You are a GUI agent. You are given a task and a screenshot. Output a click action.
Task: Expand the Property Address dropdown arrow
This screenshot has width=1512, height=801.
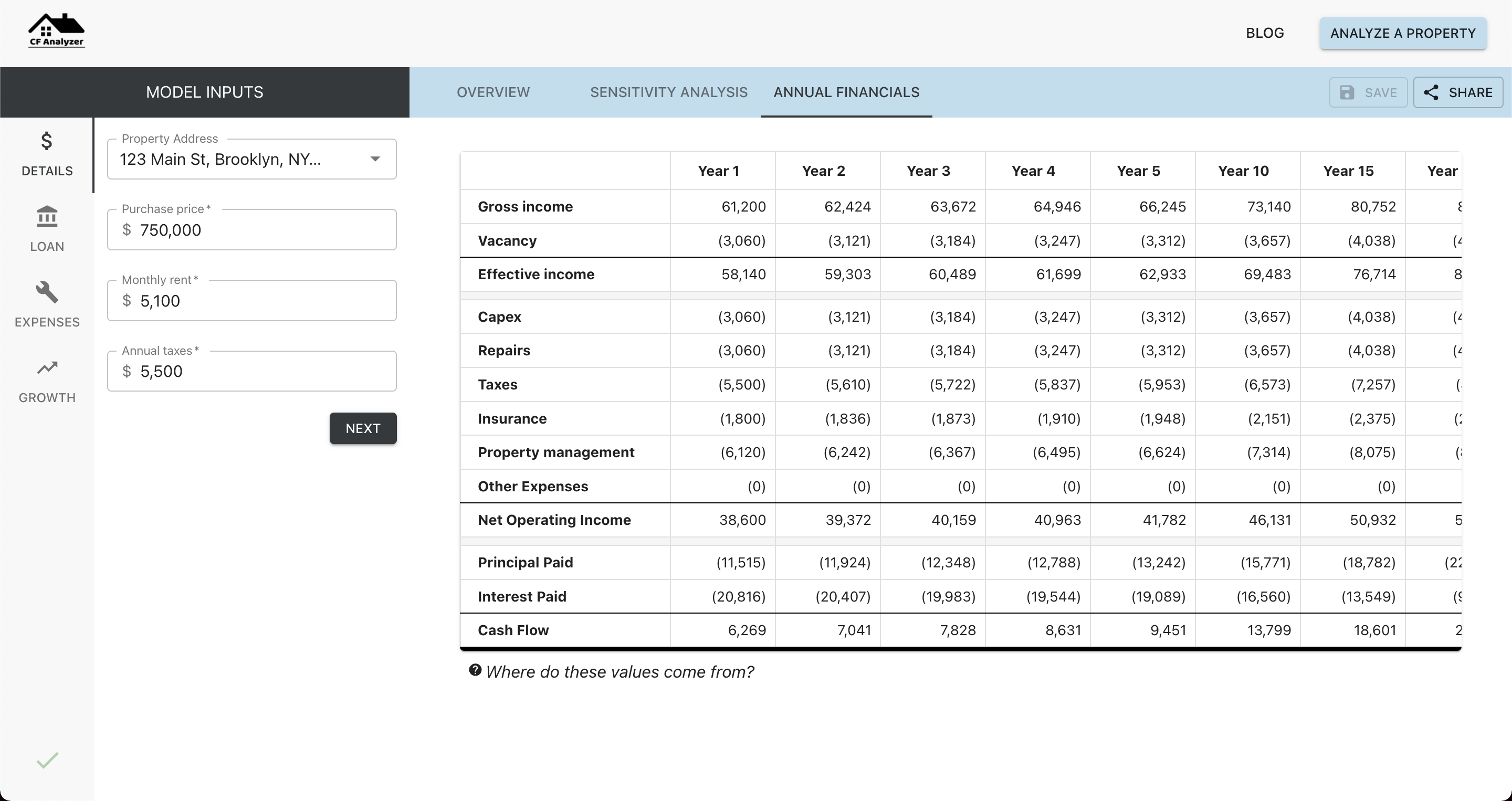(375, 159)
